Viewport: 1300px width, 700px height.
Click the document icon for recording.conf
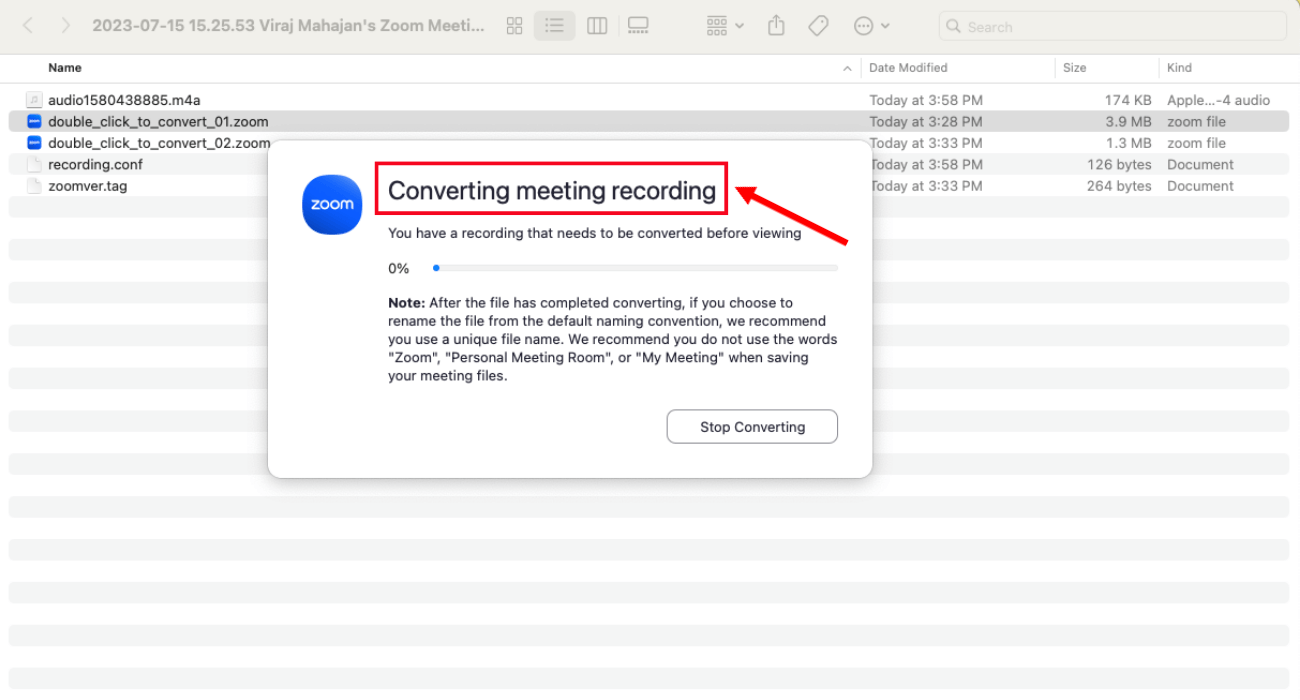(33, 165)
